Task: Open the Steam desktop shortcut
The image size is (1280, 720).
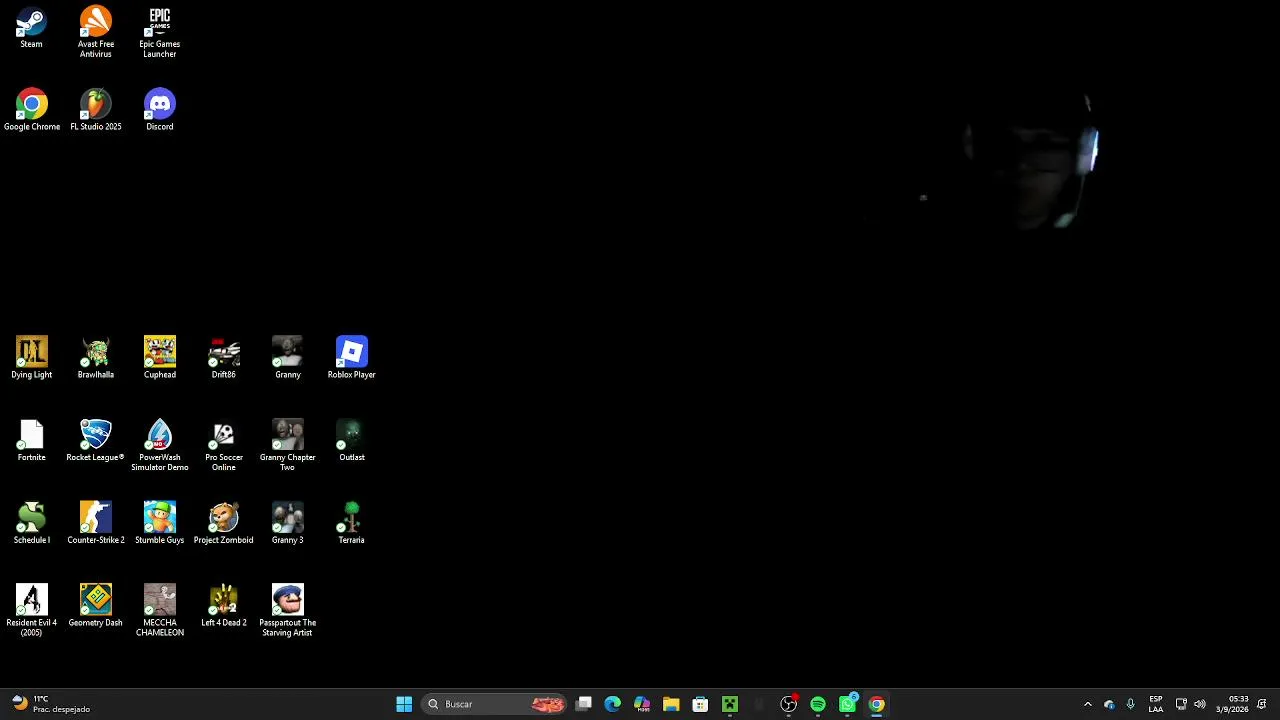Action: tap(31, 28)
